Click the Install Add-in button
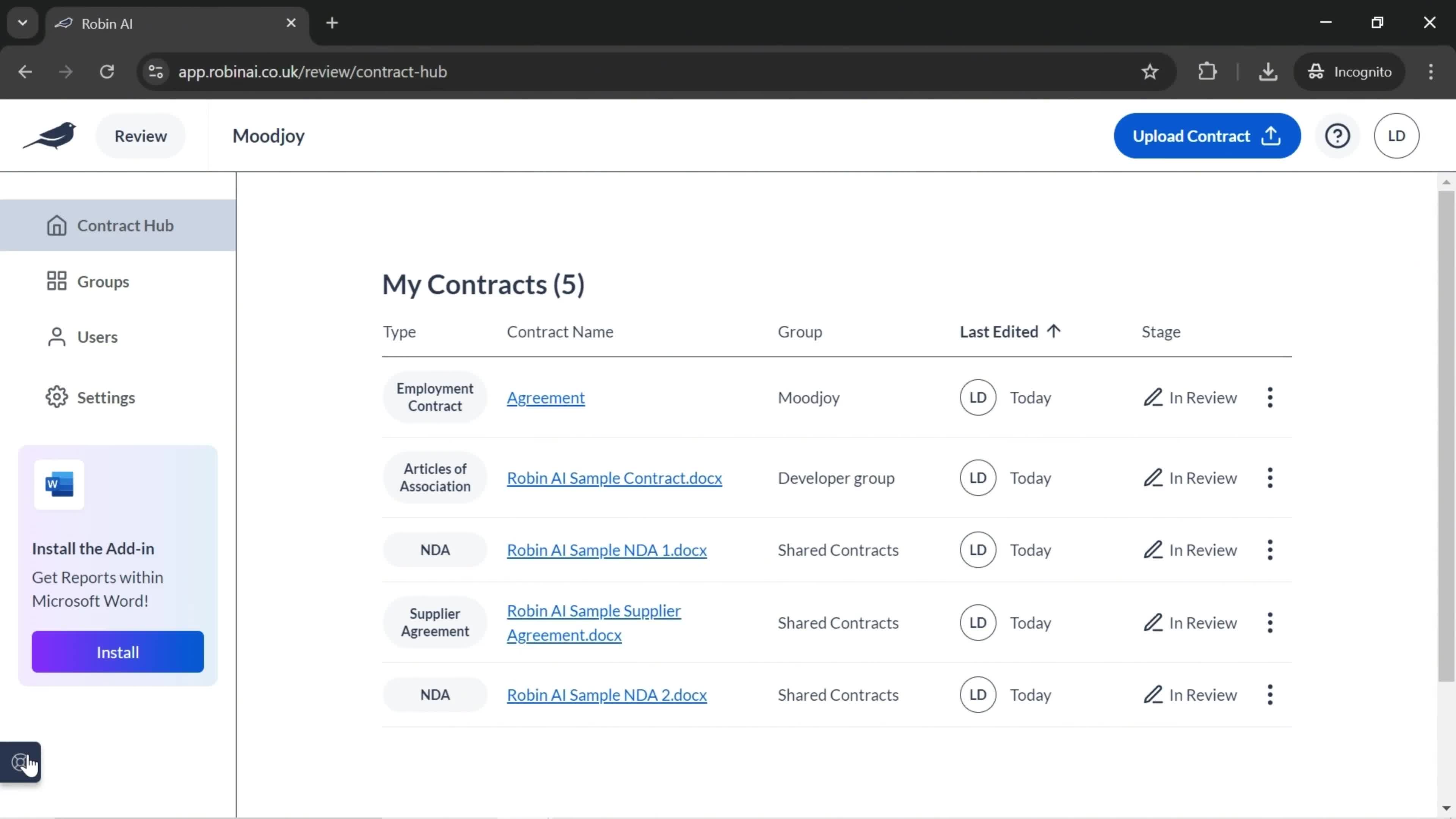1456x819 pixels. click(118, 652)
